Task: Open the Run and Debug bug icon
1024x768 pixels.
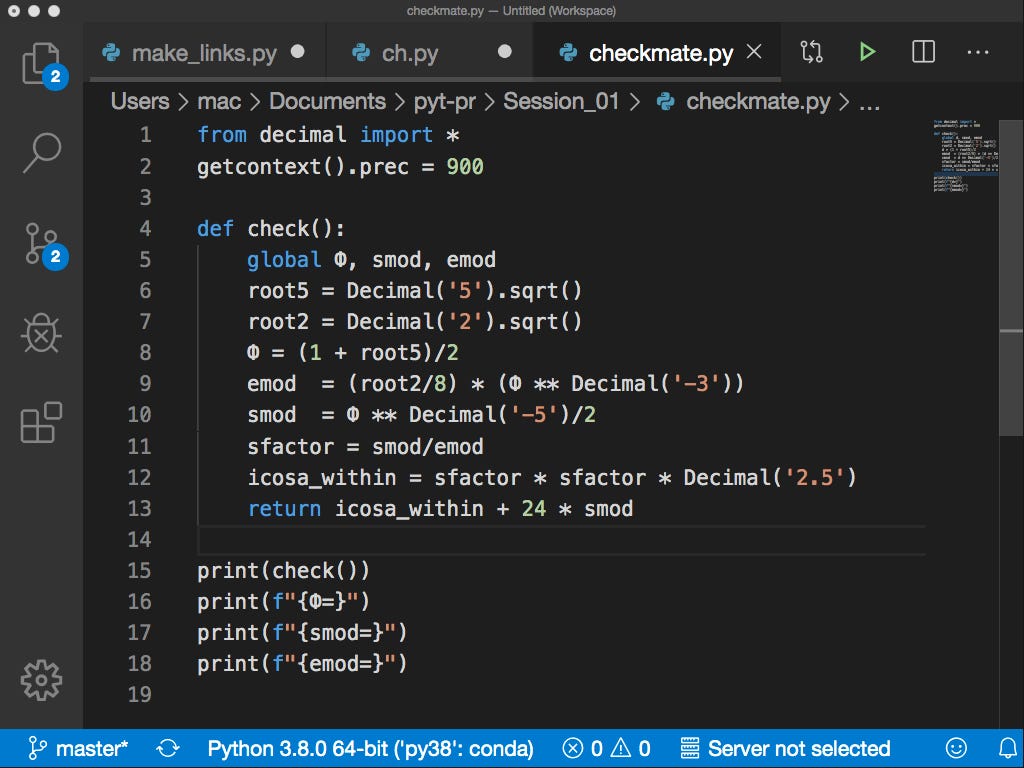Action: [x=41, y=333]
